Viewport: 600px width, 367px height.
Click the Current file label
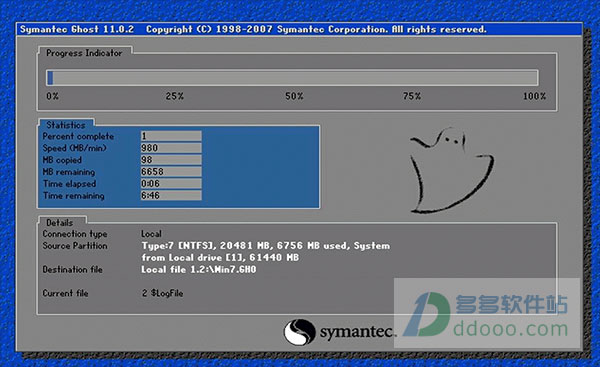tap(65, 293)
